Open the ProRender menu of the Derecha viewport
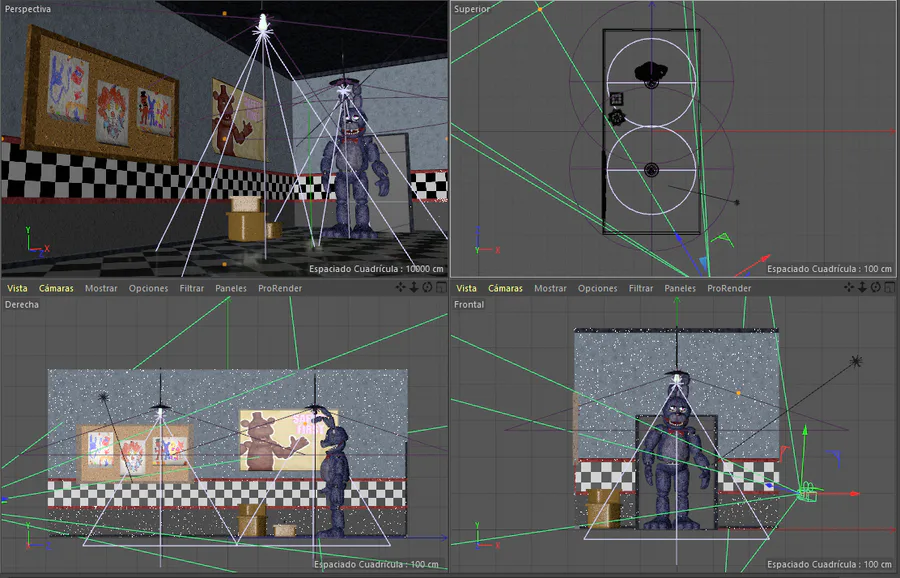 280,288
